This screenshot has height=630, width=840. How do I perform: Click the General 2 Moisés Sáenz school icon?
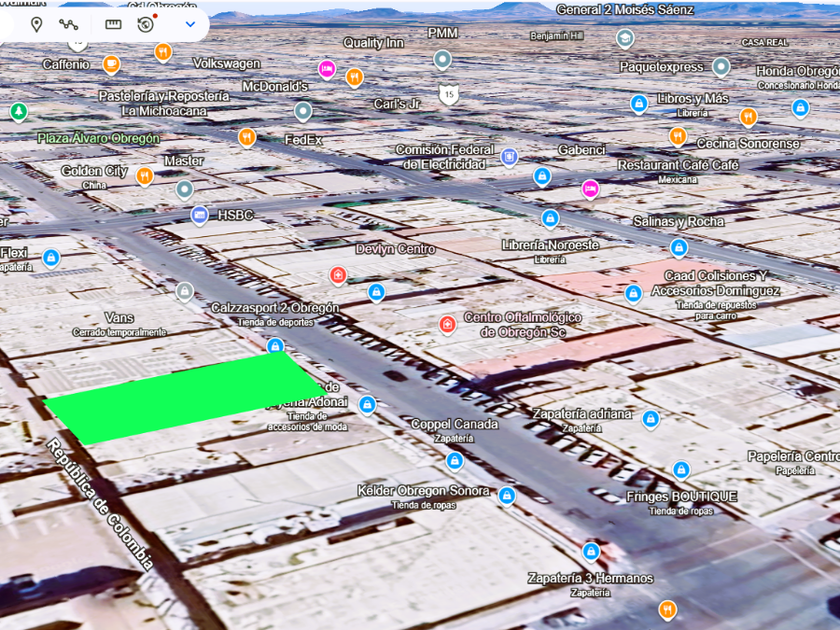click(625, 39)
